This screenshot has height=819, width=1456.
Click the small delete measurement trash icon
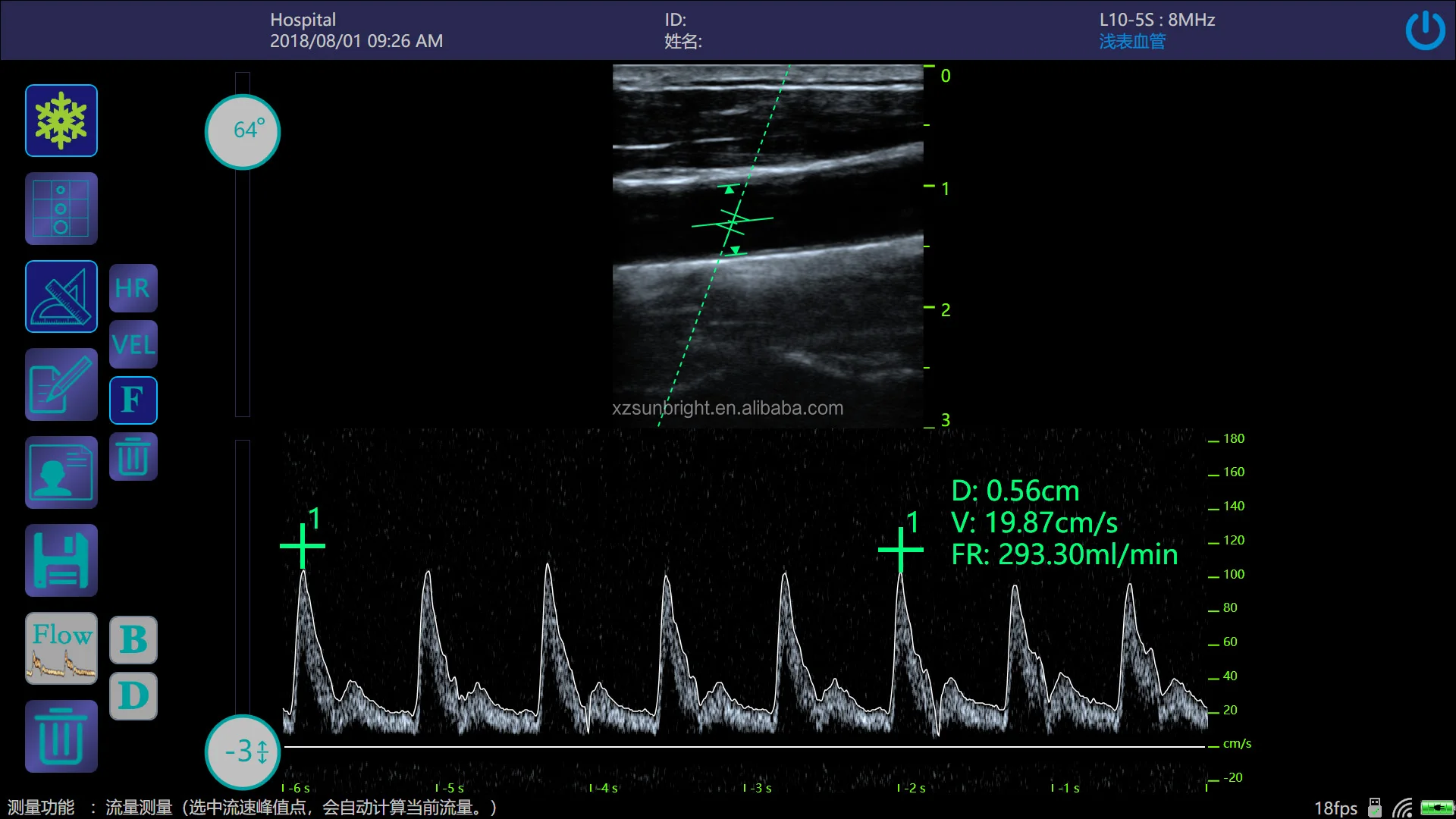(133, 457)
